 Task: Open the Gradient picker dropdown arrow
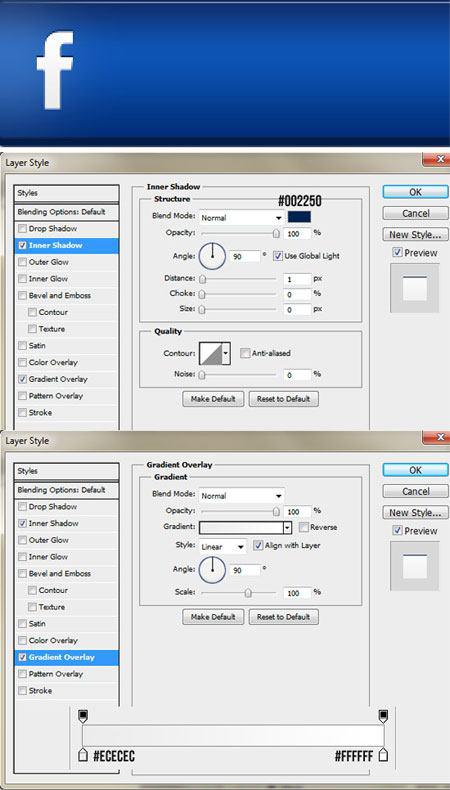[287, 528]
